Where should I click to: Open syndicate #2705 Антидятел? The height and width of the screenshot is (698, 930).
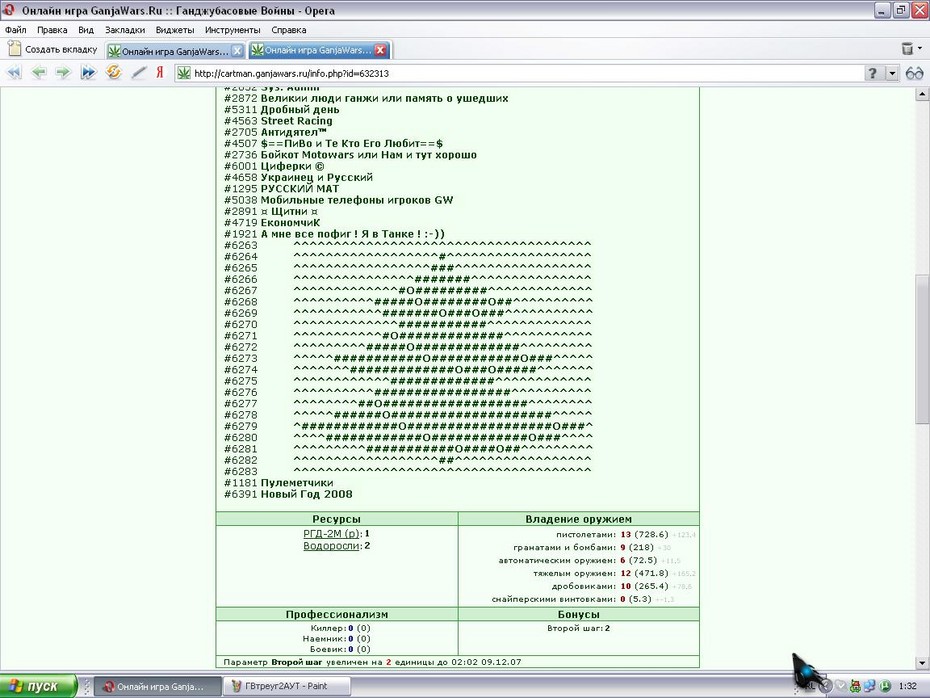click(x=294, y=132)
